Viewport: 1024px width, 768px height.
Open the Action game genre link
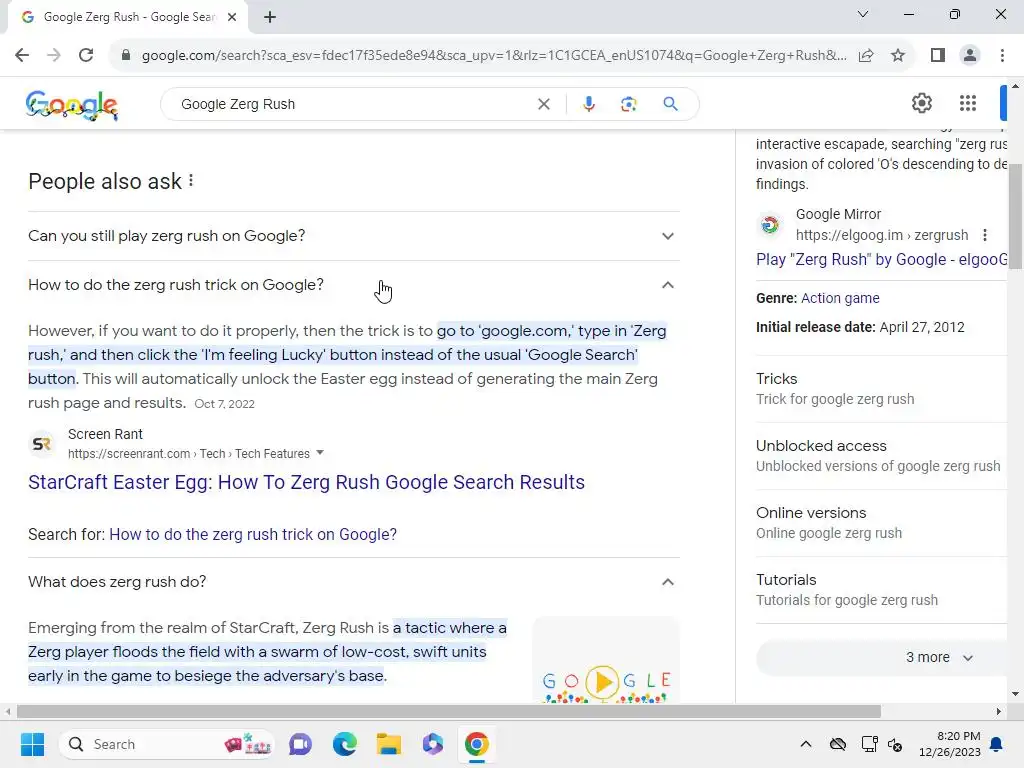(840, 298)
